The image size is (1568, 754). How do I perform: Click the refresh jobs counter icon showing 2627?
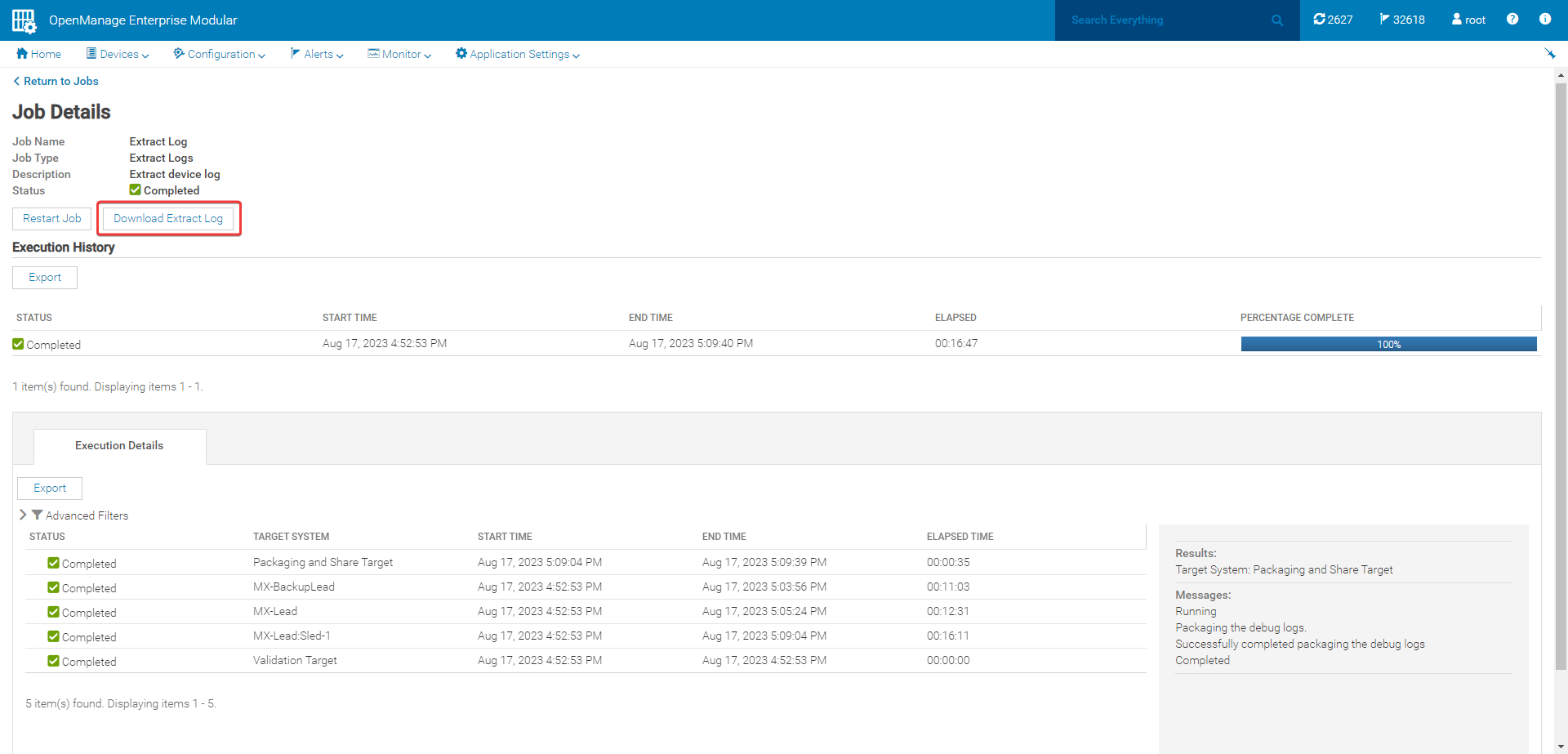1321,19
